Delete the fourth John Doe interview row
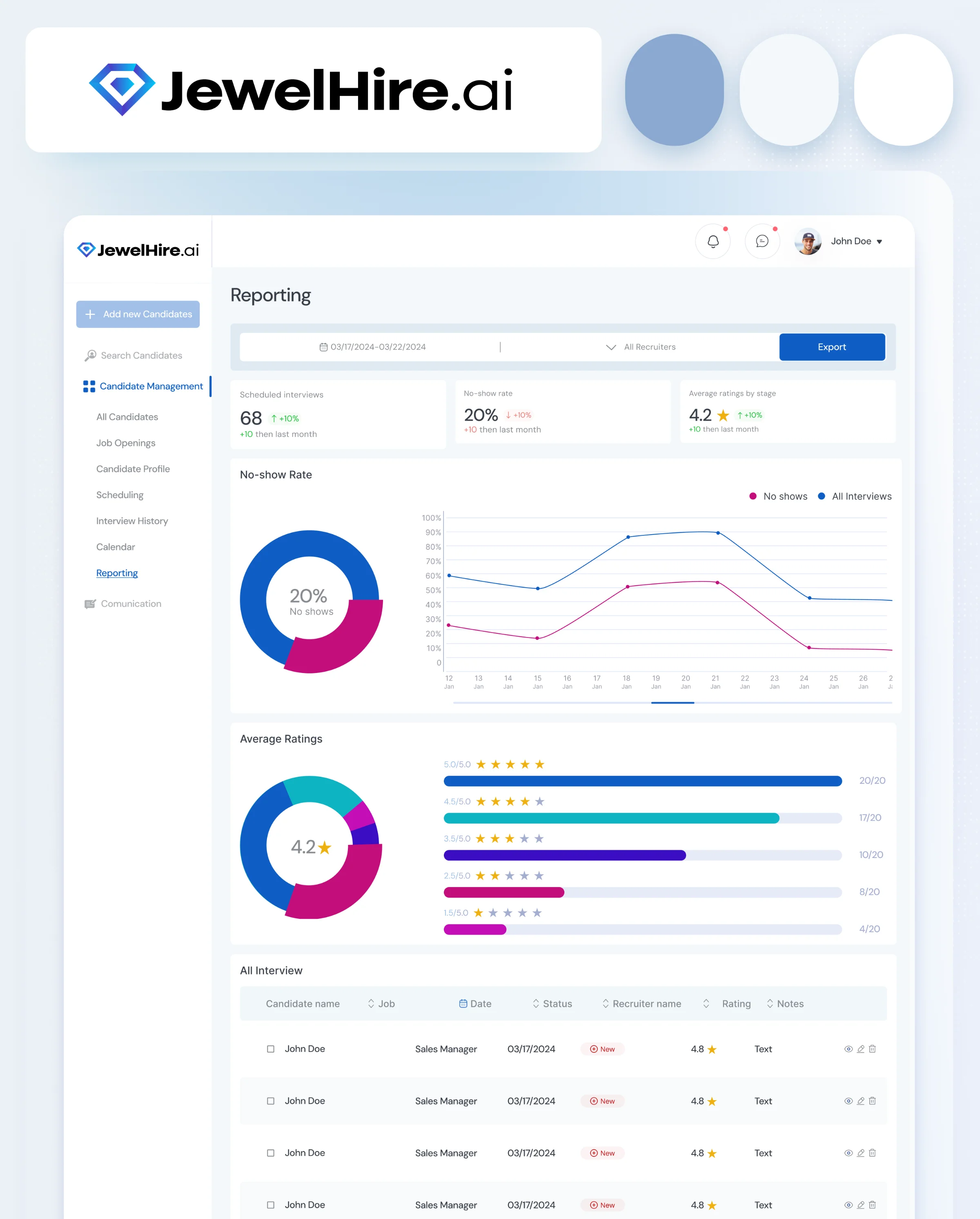The width and height of the screenshot is (980, 1219). click(872, 1205)
